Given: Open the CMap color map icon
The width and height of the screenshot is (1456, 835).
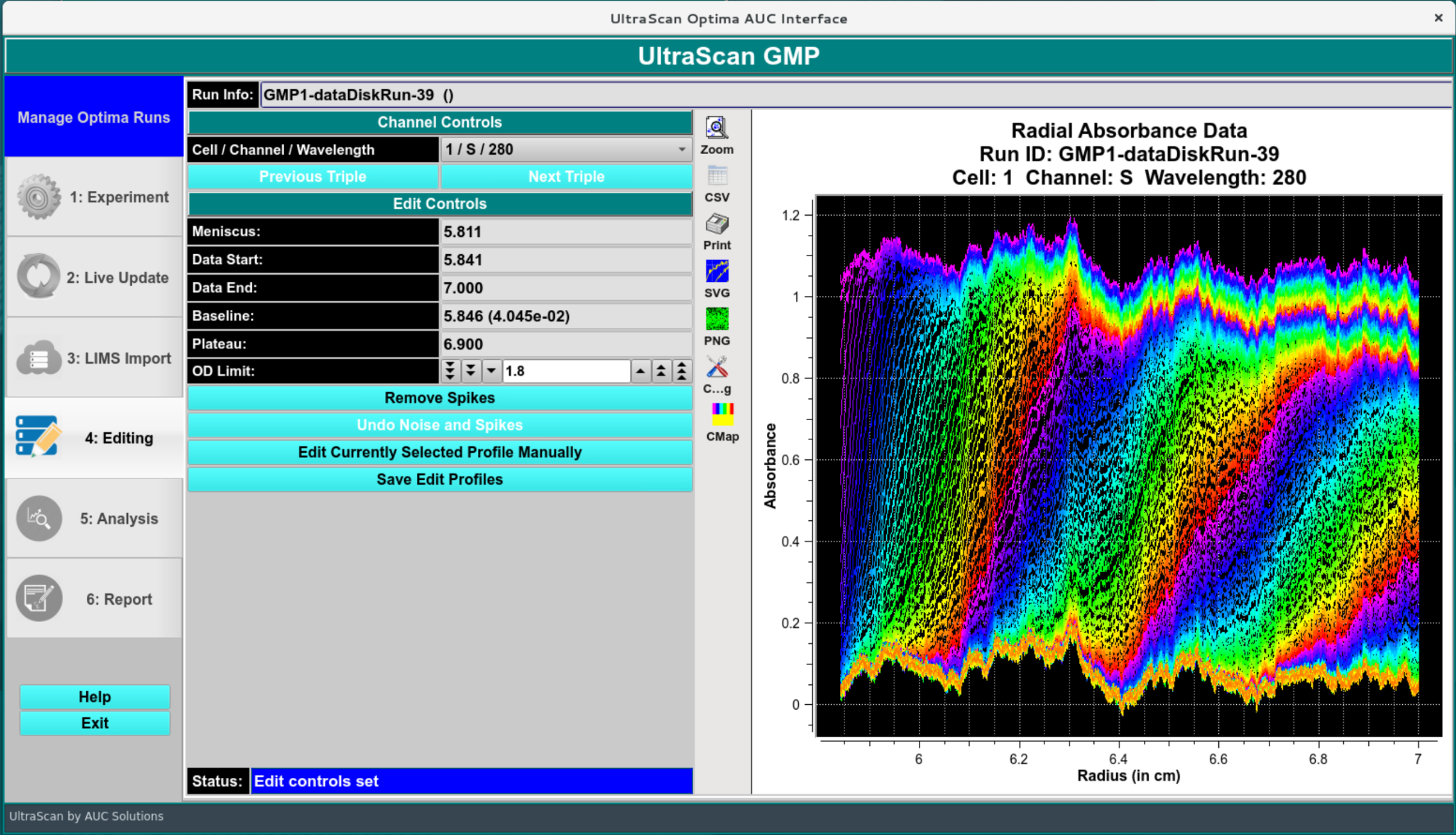Looking at the screenshot, I should coord(722,415).
